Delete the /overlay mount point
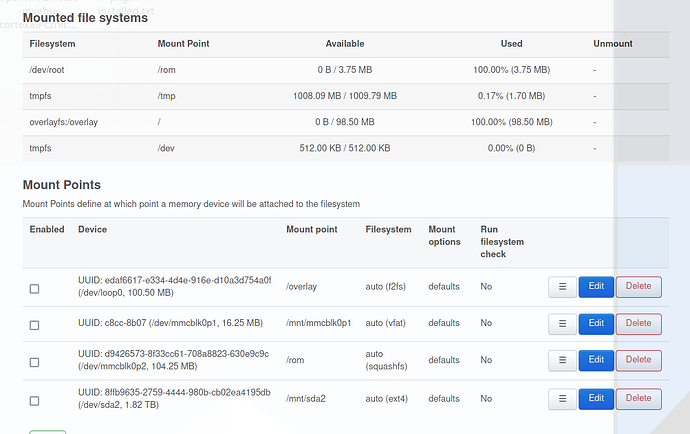The height and width of the screenshot is (434, 690). 639,287
